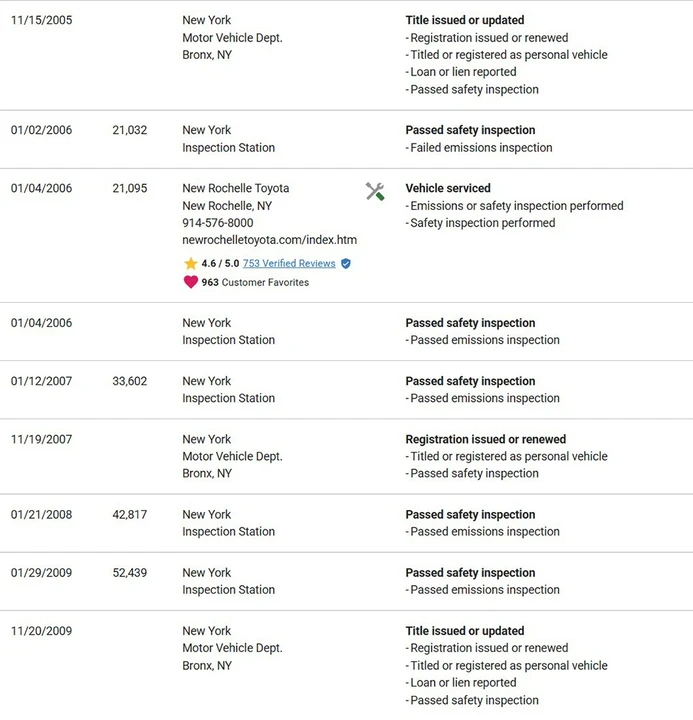Click the 01/02/2006 date entry
Viewport: 693px width, 720px height.
(x=41, y=130)
